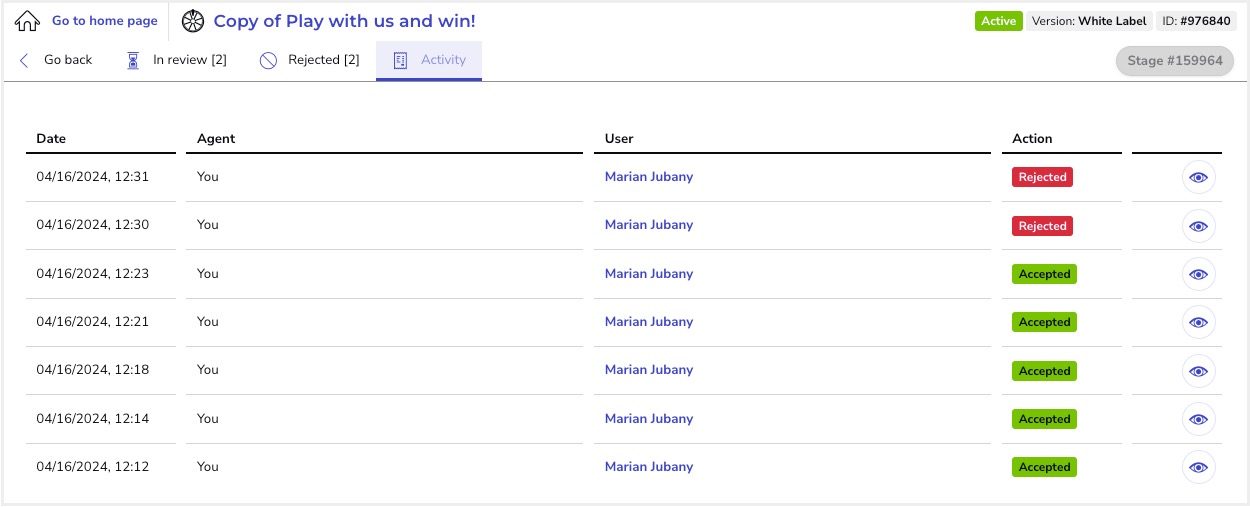View details of the 12:31 rejected entry
Image resolution: width=1250 pixels, height=507 pixels.
[x=1198, y=178]
